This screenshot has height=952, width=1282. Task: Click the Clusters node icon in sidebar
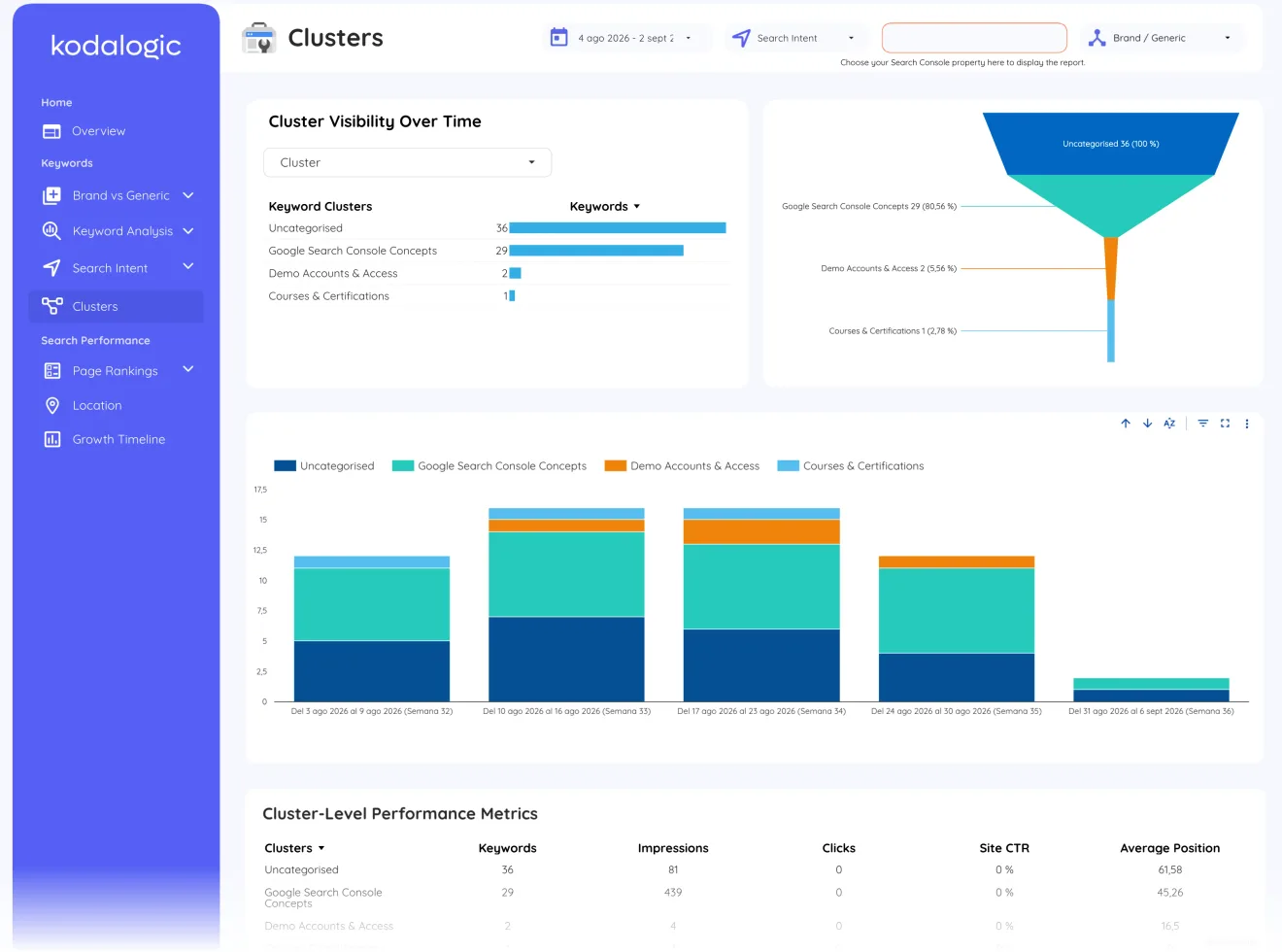tap(51, 306)
